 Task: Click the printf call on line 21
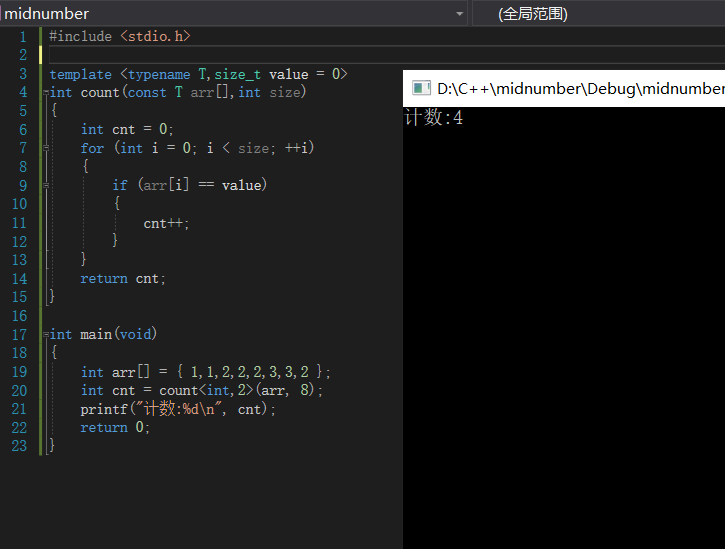pyautogui.click(x=178, y=409)
